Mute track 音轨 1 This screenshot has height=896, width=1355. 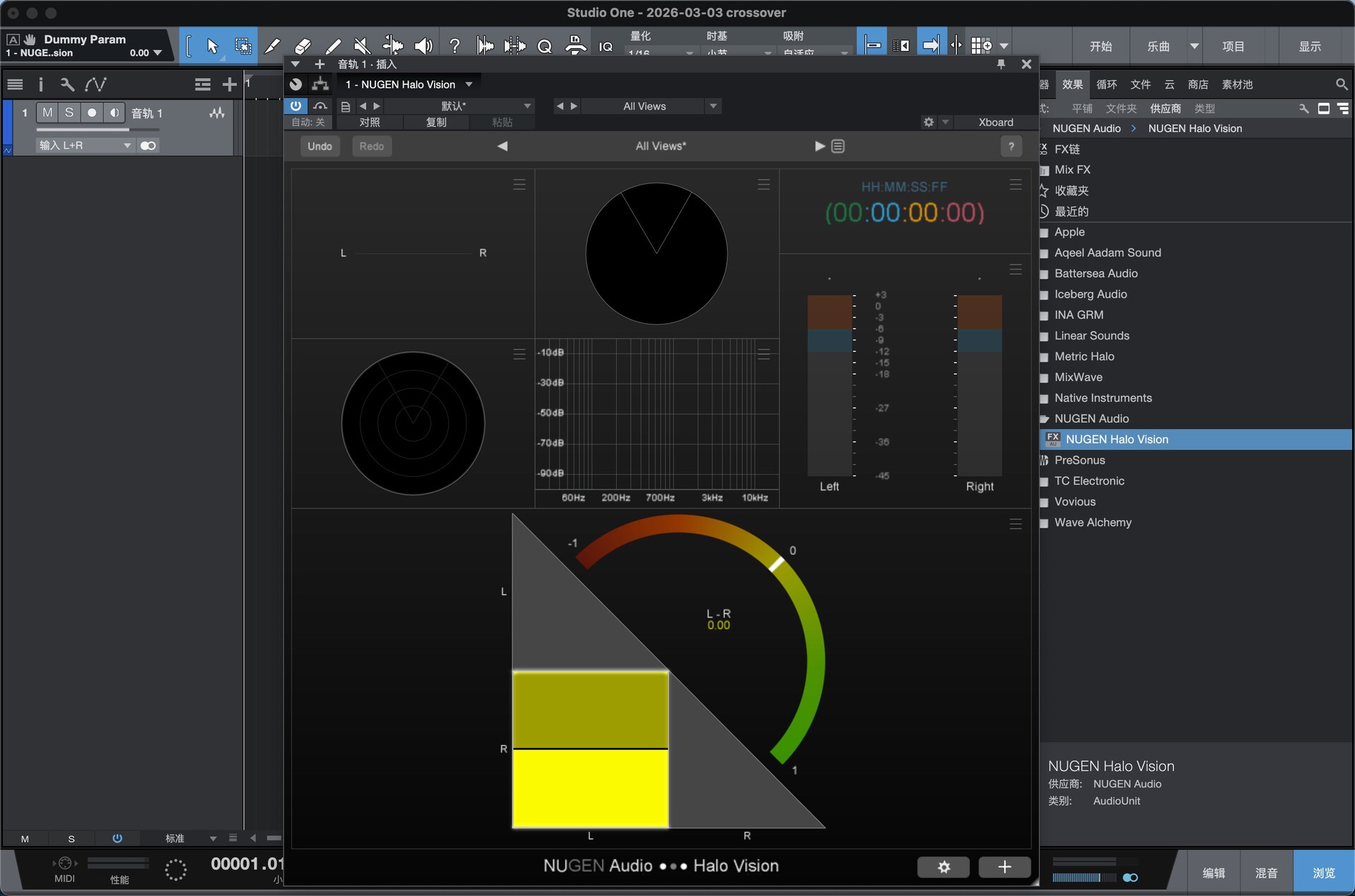coord(47,113)
